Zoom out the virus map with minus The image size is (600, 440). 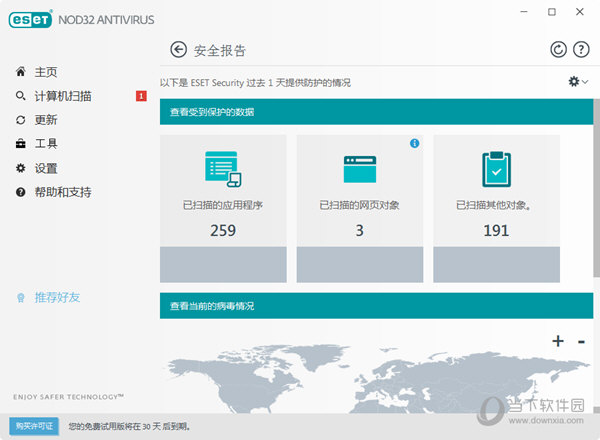tap(581, 341)
